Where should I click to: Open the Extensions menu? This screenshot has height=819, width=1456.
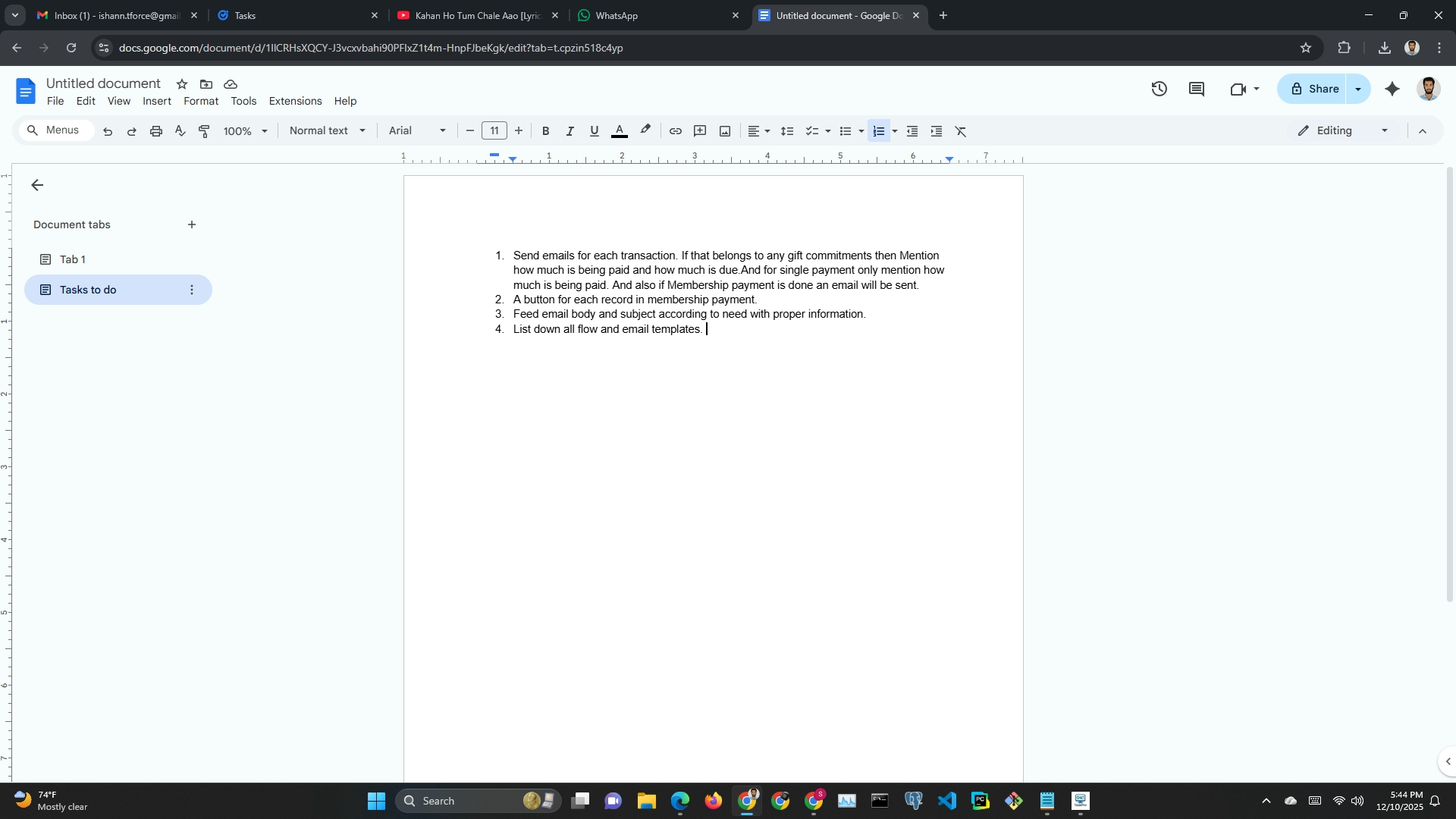(295, 101)
